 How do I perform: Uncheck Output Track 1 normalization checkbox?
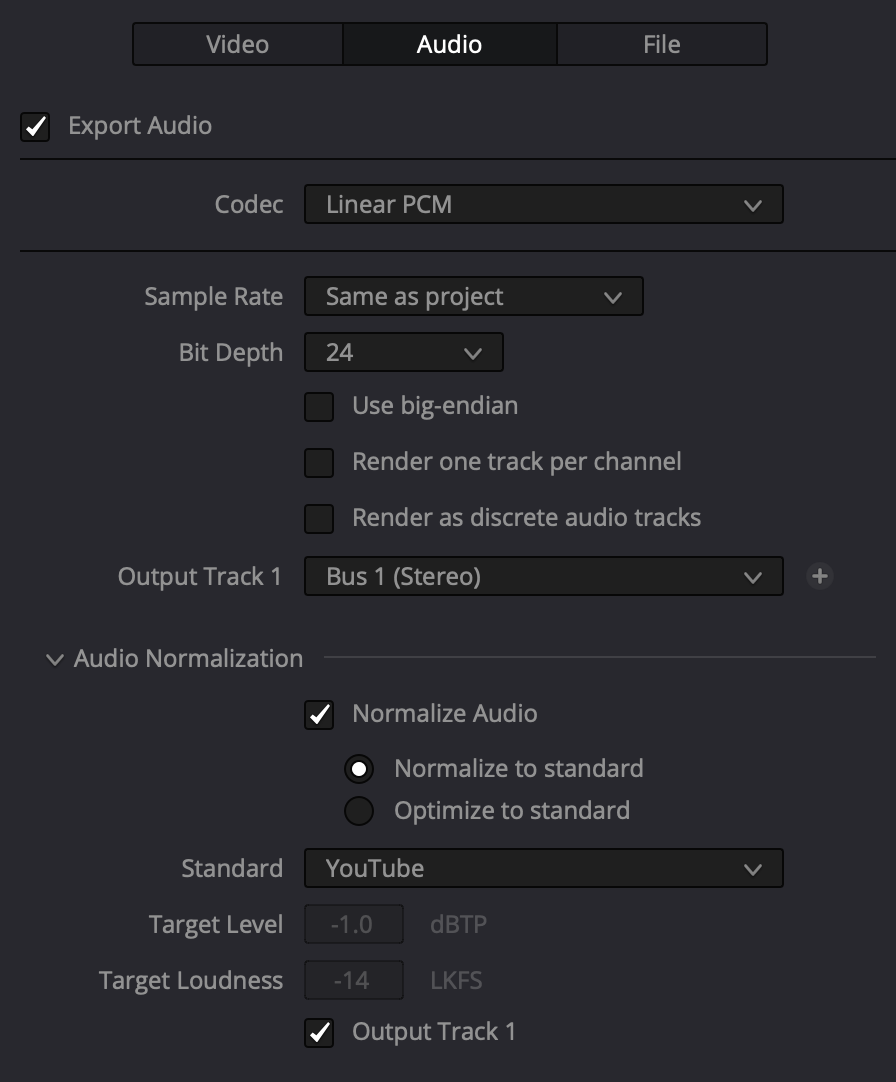(x=319, y=1033)
